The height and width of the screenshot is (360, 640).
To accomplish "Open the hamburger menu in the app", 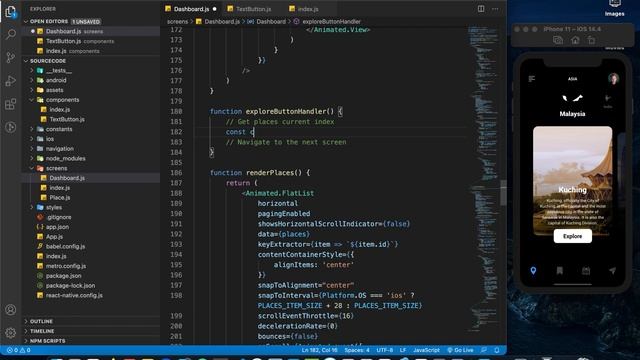I will point(531,79).
